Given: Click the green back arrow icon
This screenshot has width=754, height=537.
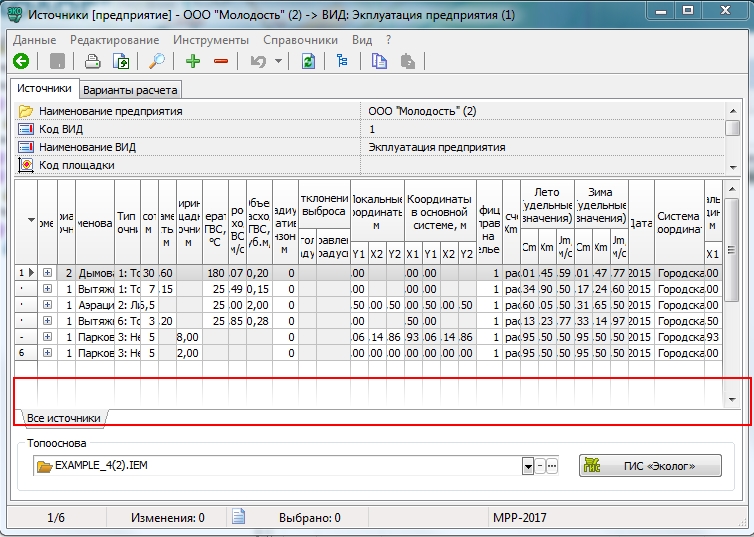Looking at the screenshot, I should (21, 61).
